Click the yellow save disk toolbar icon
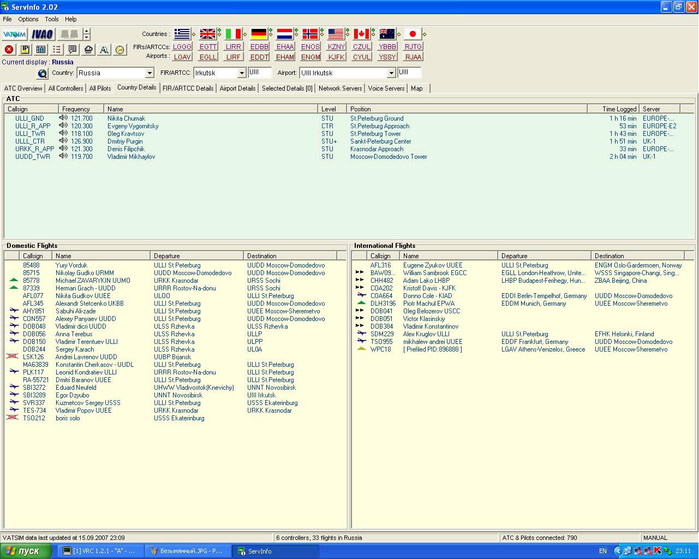This screenshot has width=699, height=559. point(25,49)
